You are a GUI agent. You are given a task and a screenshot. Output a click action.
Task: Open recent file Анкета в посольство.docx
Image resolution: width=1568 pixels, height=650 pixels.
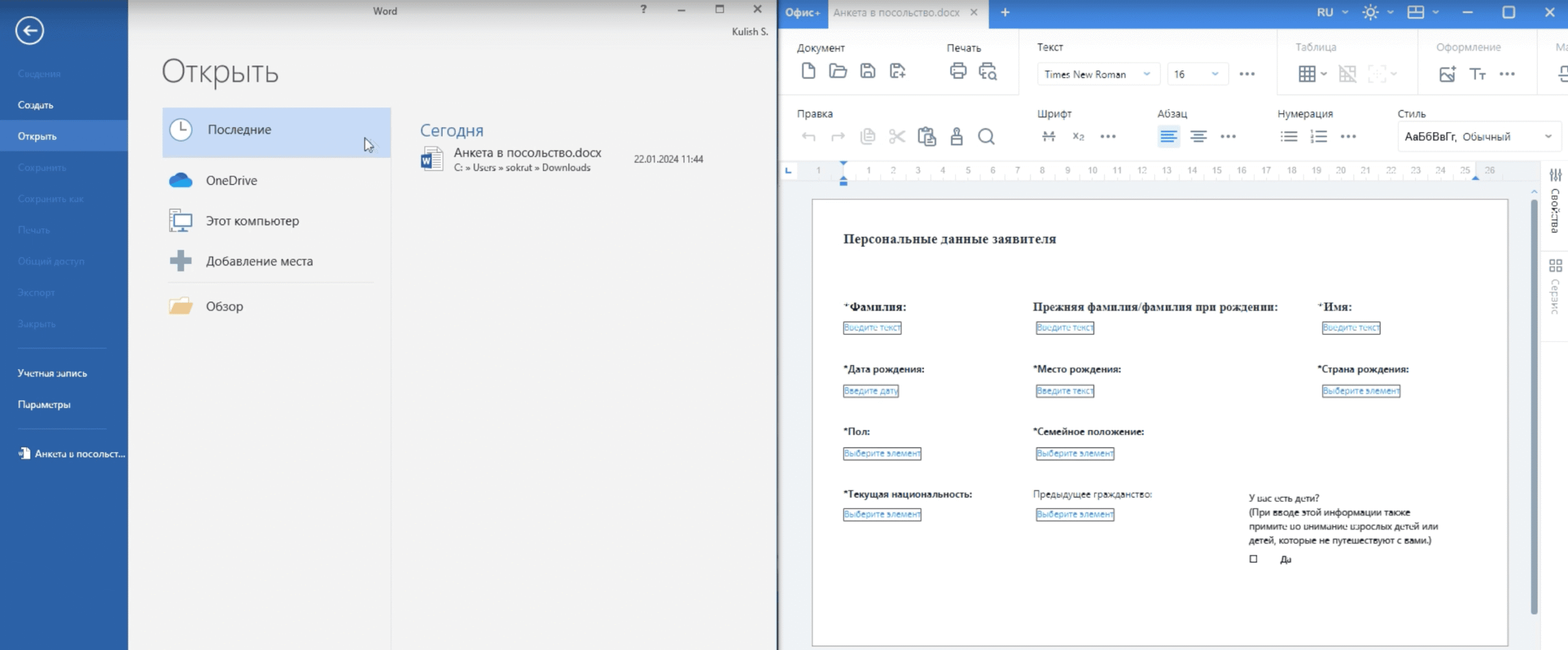coord(527,159)
